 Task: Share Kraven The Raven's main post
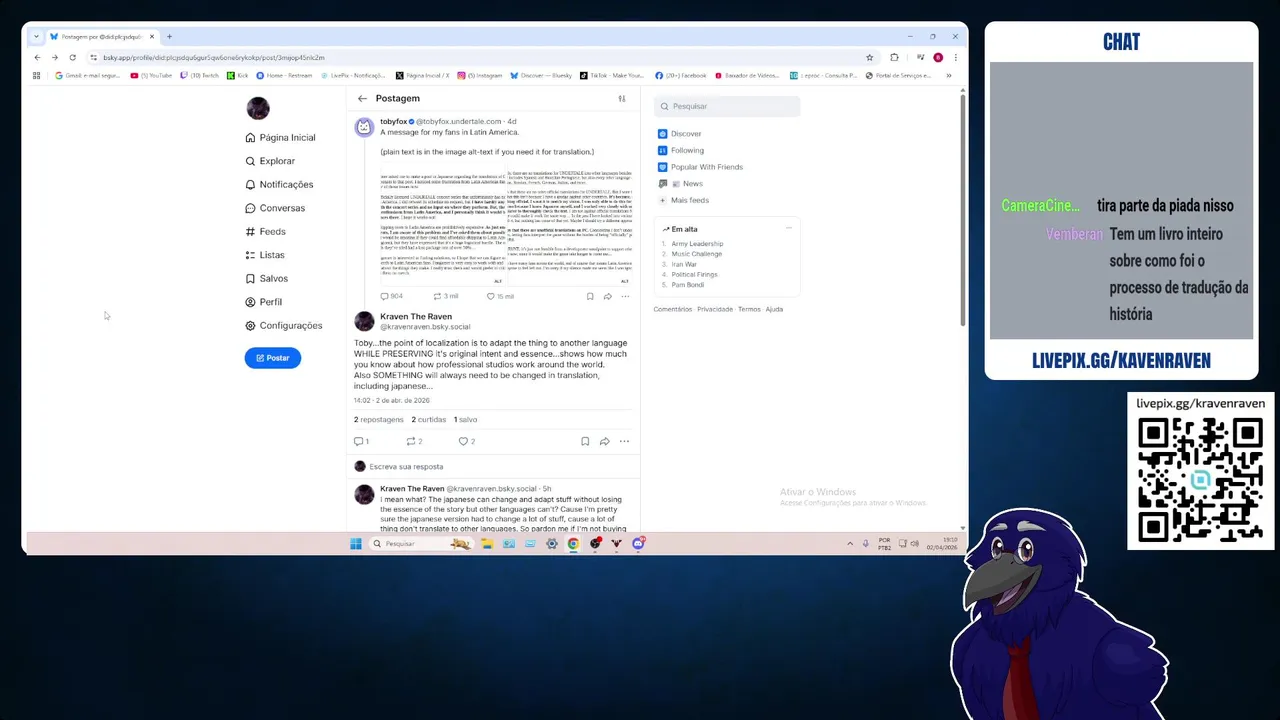click(604, 441)
